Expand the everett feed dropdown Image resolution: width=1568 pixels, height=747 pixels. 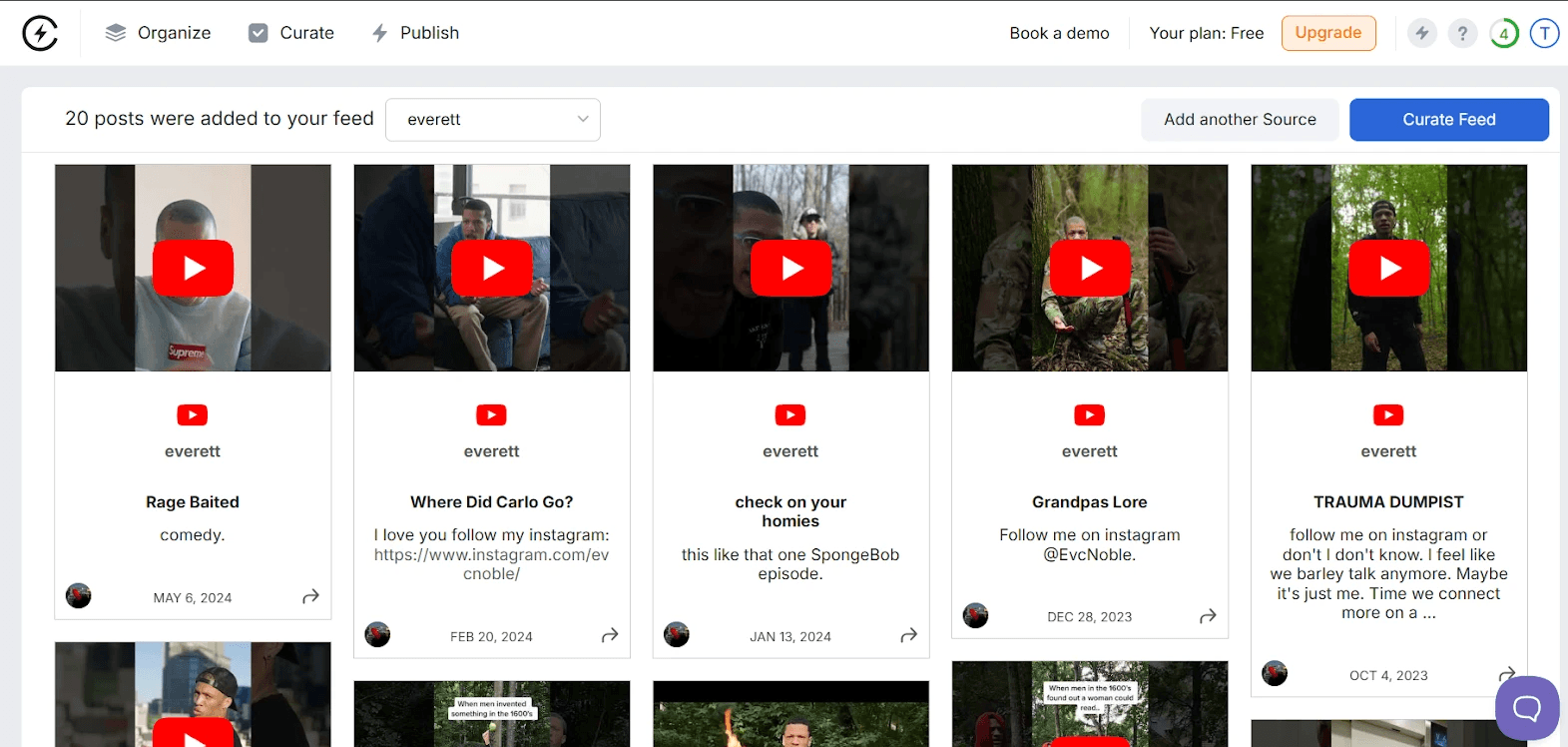[493, 120]
